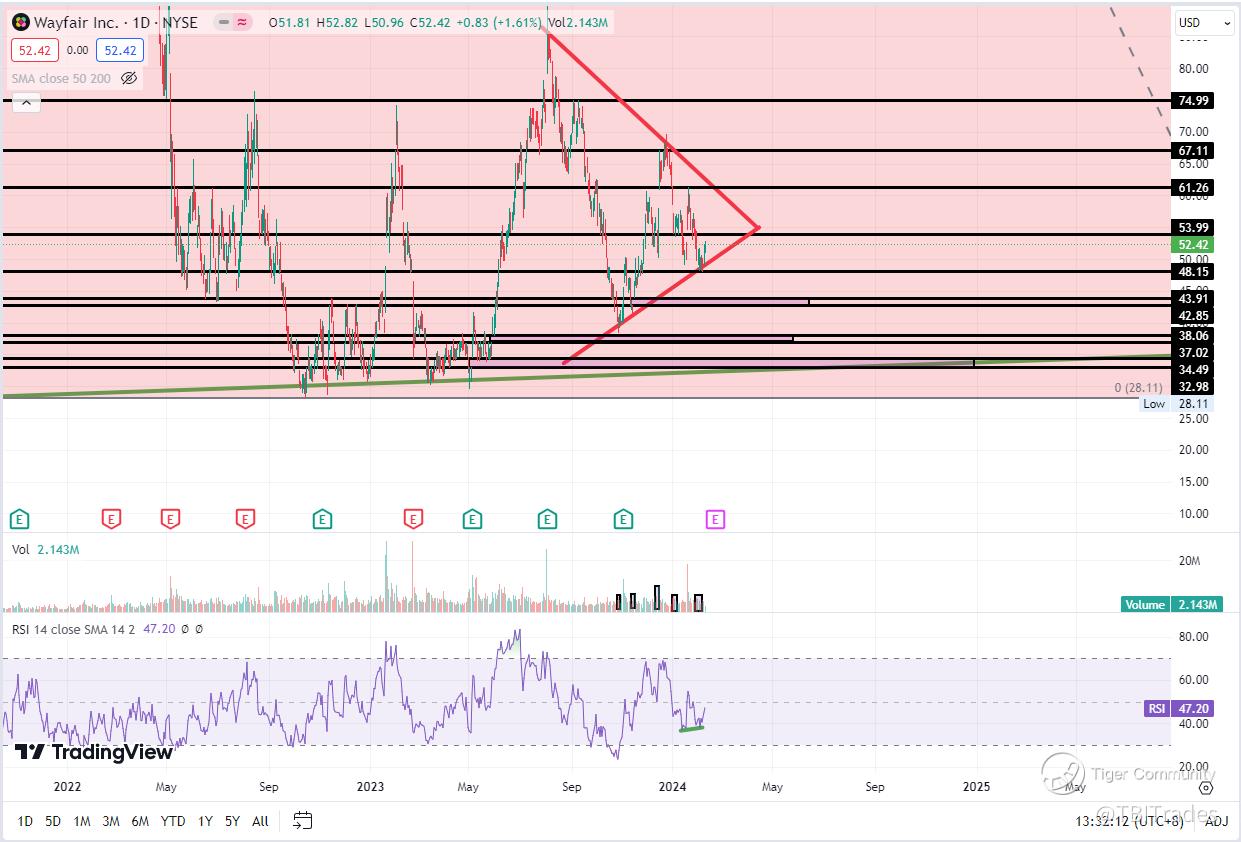Click the Wayfair Inc. symbol logo
Viewport: 1241px width, 842px height.
pyautogui.click(x=21, y=22)
